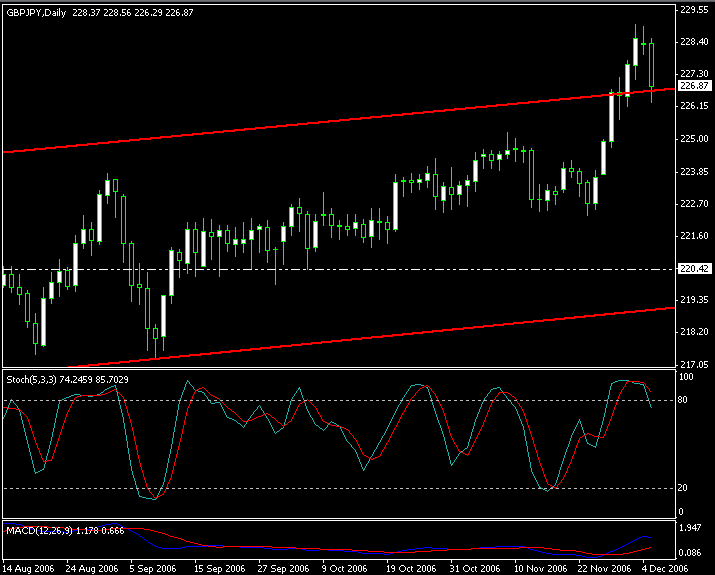Click the 226.15 price axis label
Image resolution: width=715 pixels, height=575 pixels.
[694, 106]
